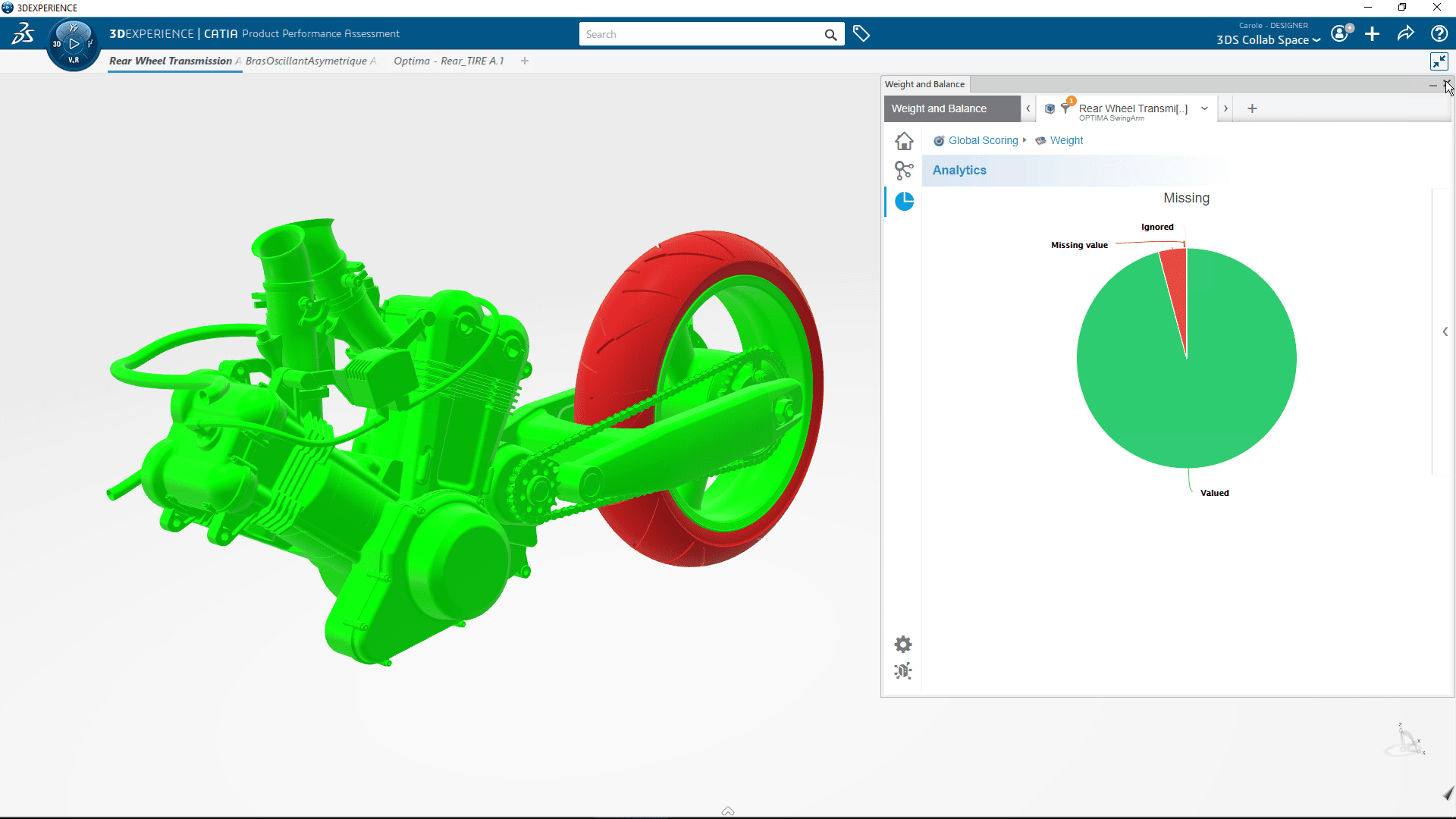Click the Search input field

tap(701, 34)
